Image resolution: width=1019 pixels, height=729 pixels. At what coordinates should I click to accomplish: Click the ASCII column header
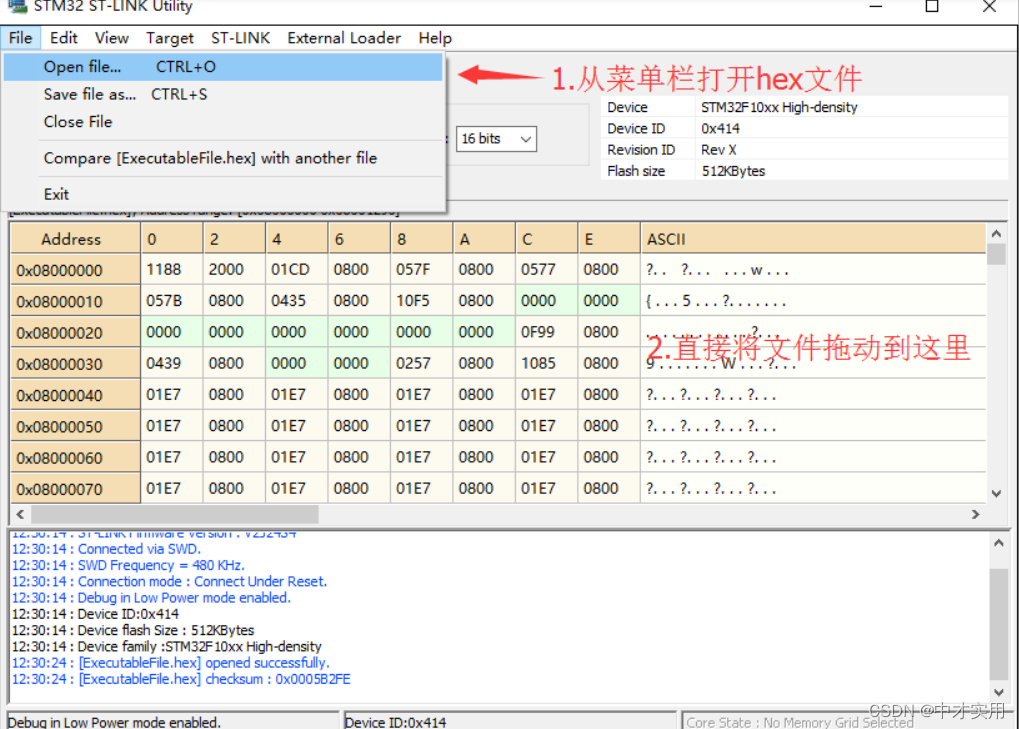click(813, 239)
